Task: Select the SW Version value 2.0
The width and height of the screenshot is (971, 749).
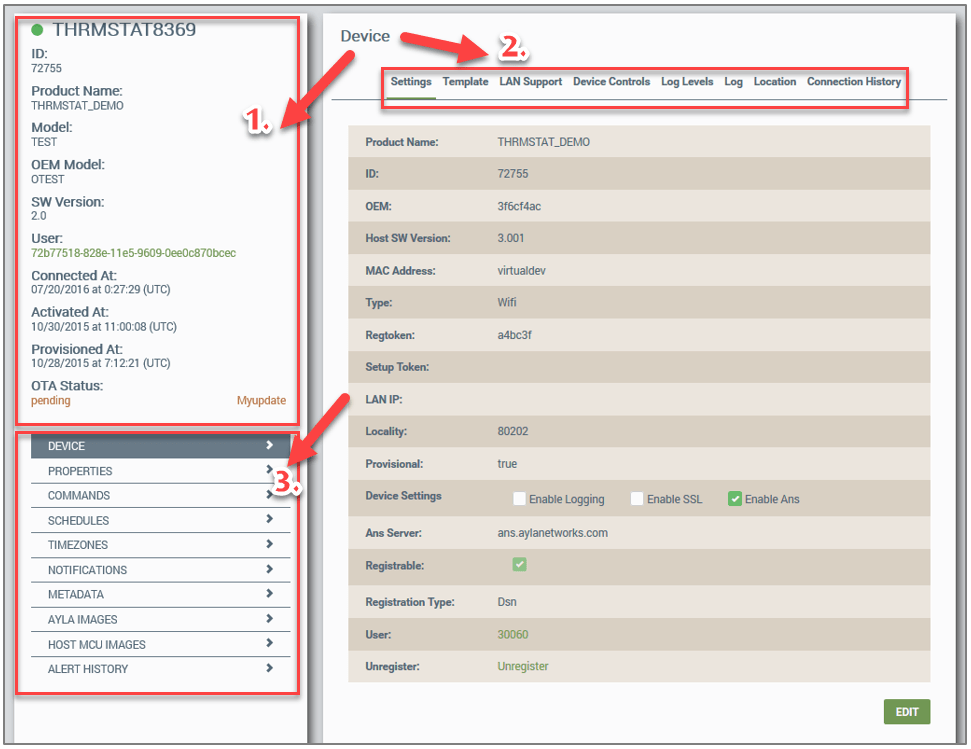Action: tap(38, 216)
